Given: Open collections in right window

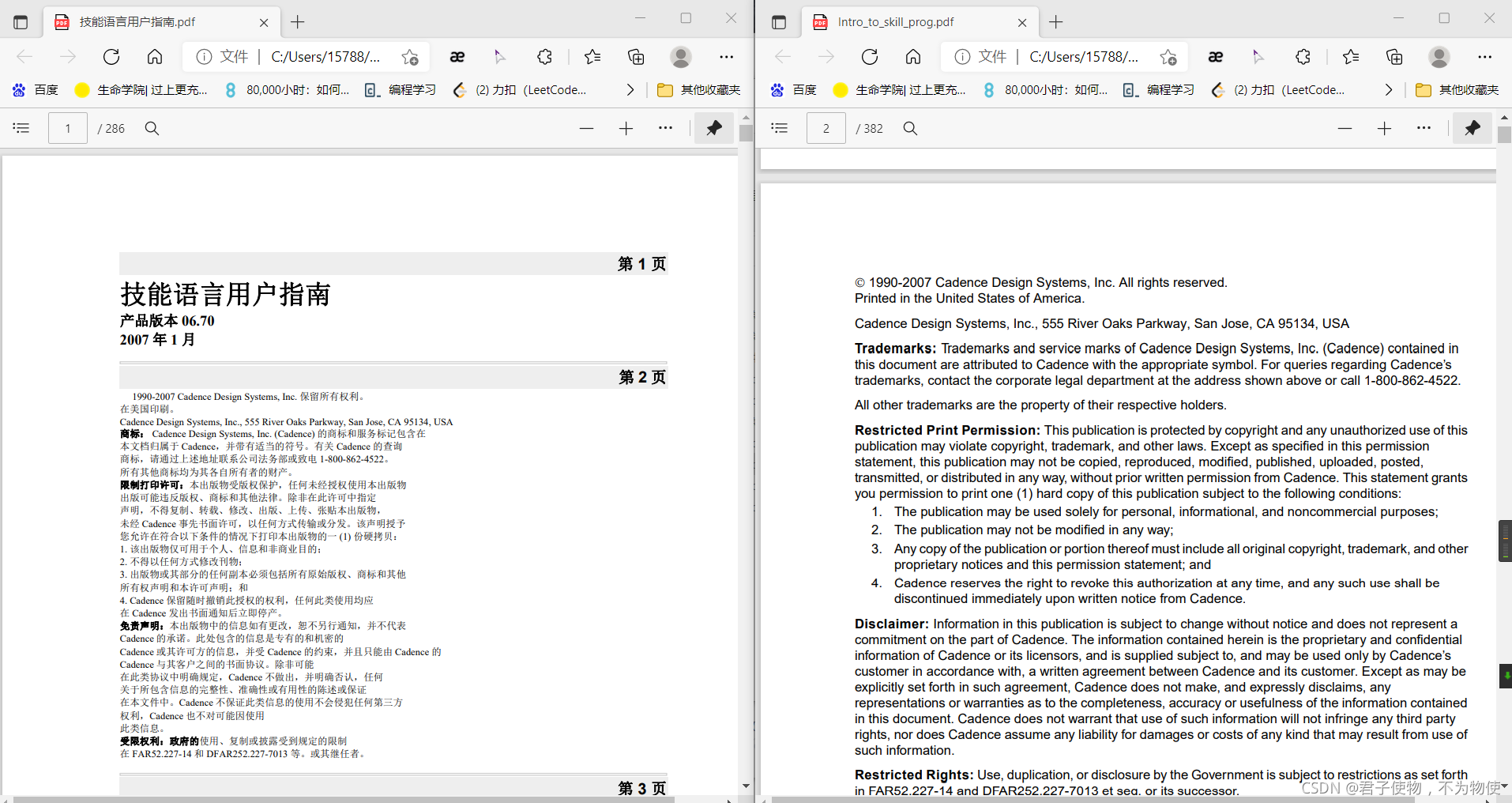Looking at the screenshot, I should [x=1394, y=57].
